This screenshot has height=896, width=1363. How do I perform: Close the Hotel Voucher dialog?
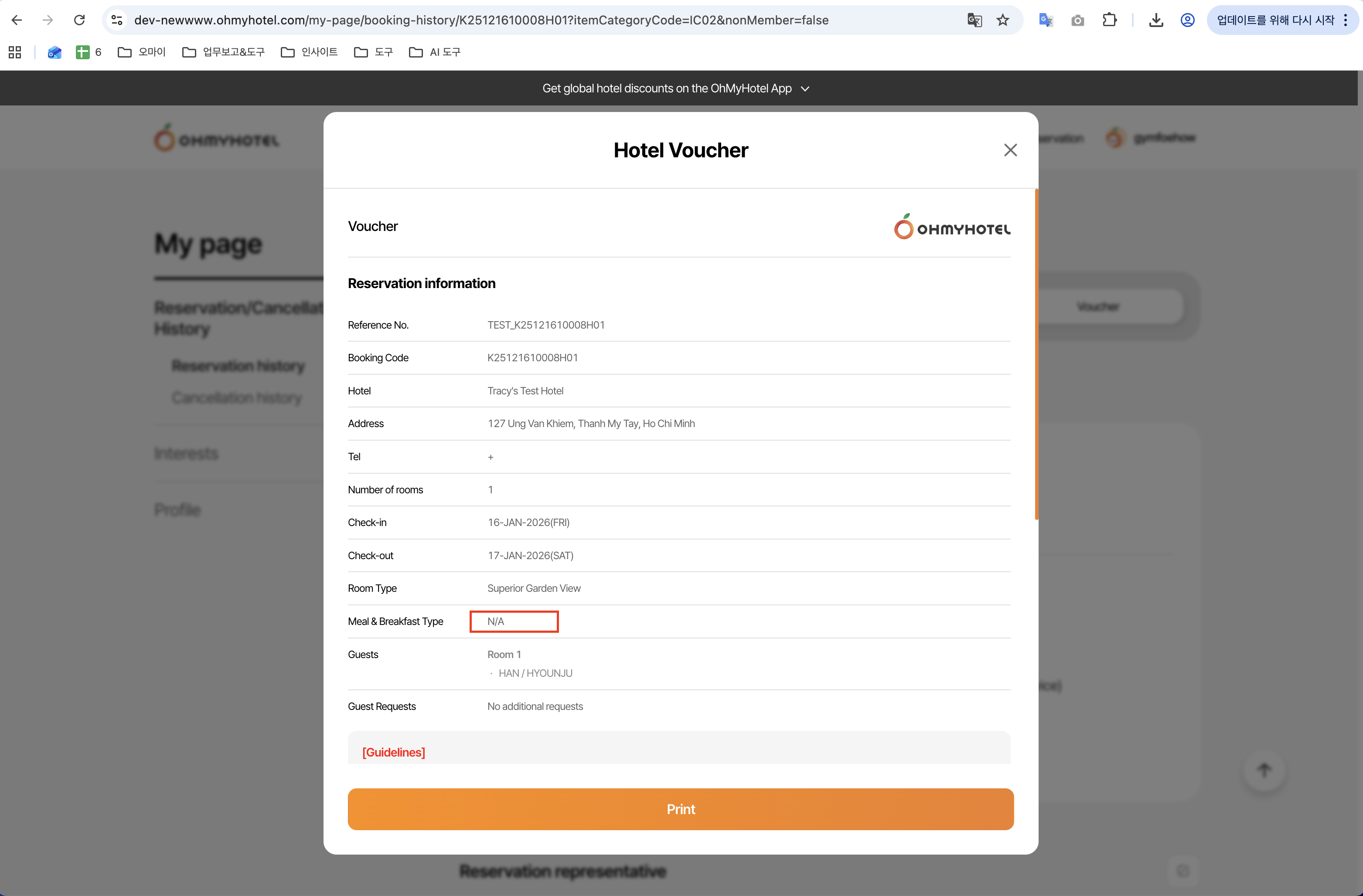pos(1010,150)
